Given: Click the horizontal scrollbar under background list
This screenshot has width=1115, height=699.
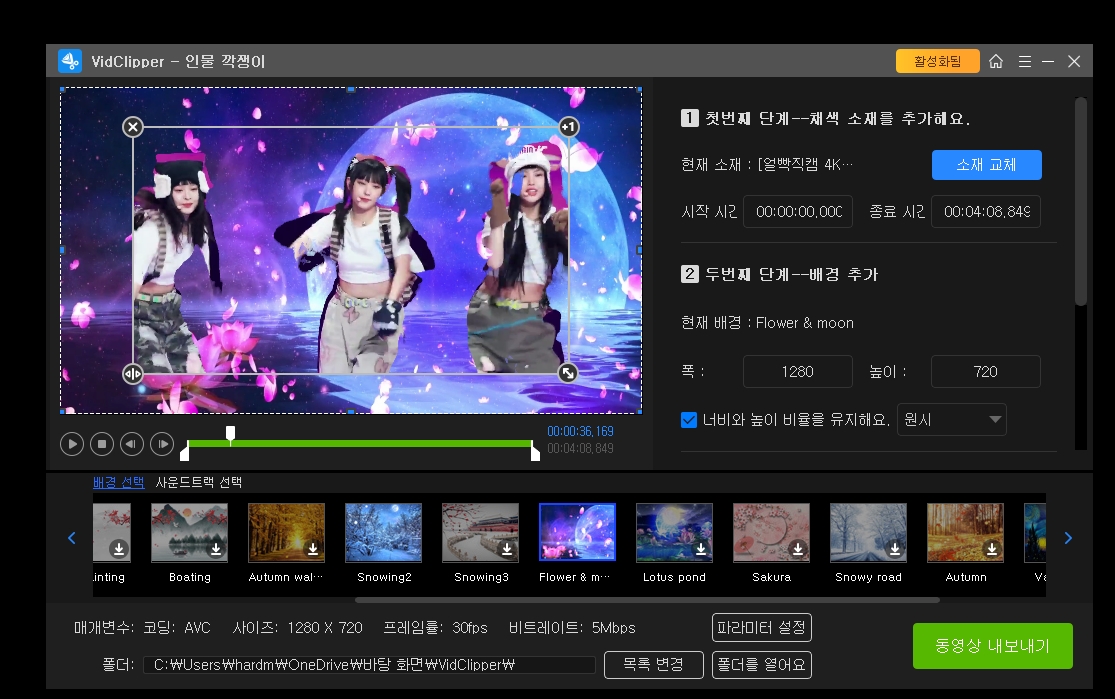Looking at the screenshot, I should pos(647,600).
